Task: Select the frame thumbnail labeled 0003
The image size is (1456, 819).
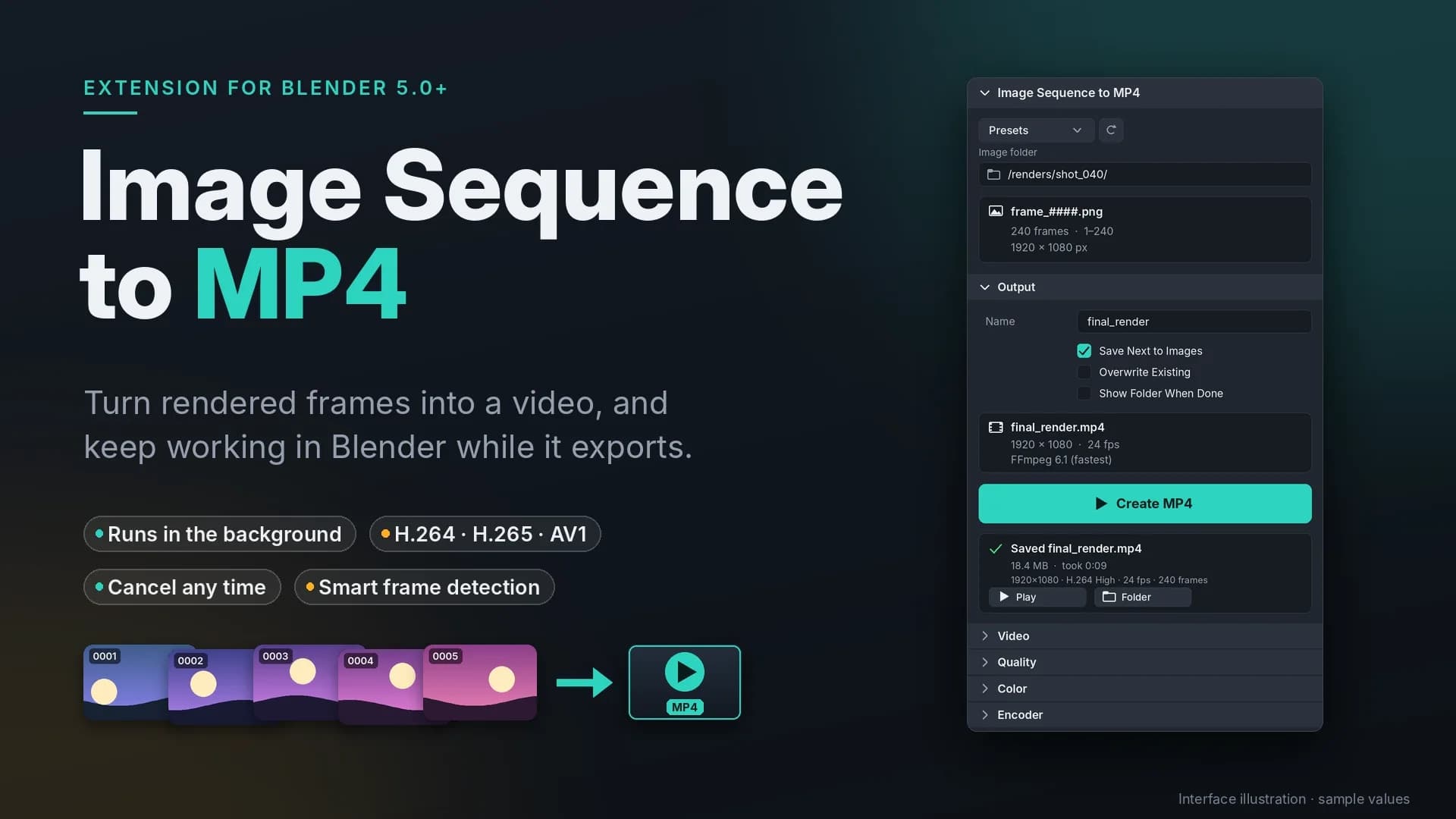Action: (296, 682)
